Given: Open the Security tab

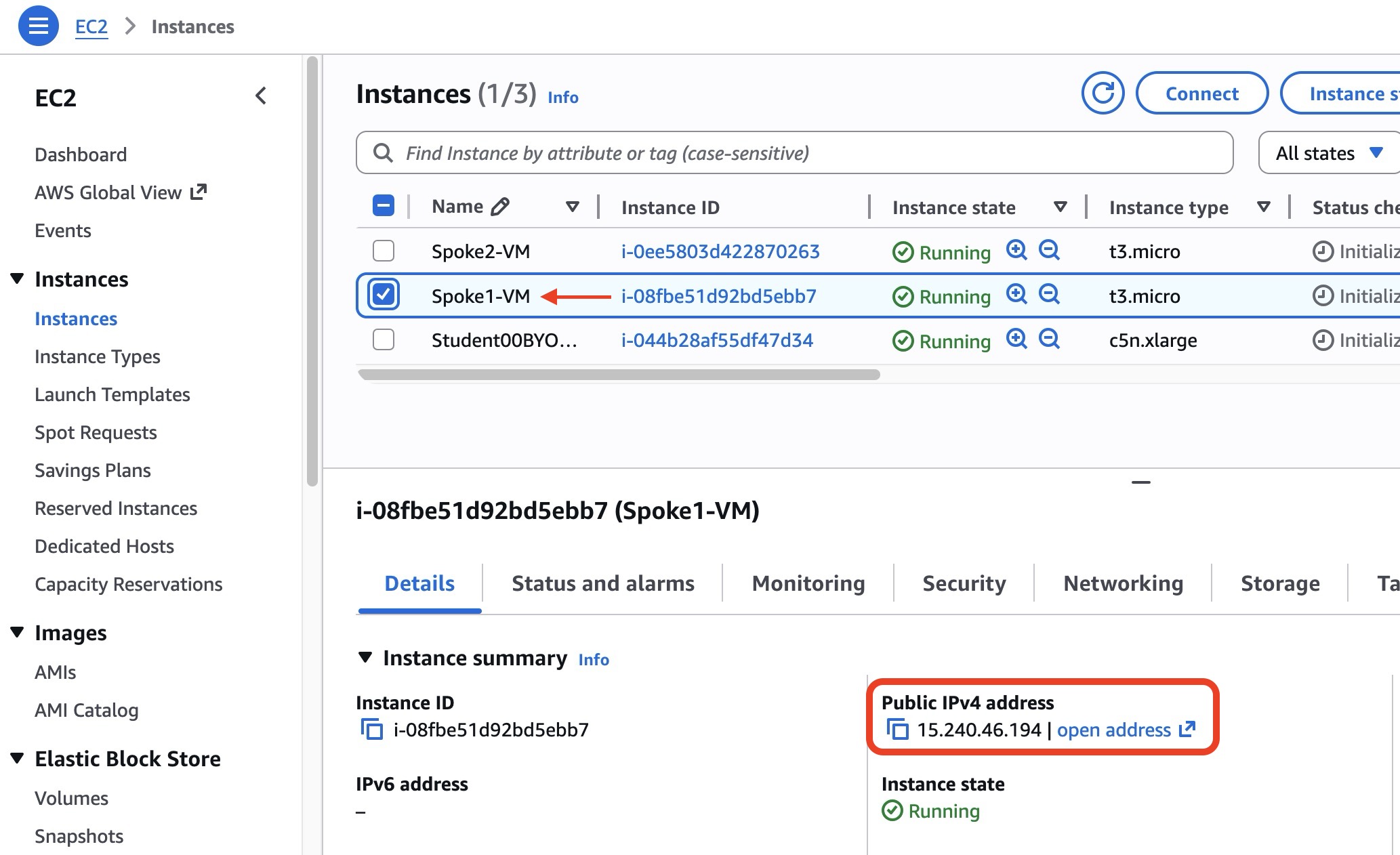Looking at the screenshot, I should (x=964, y=583).
